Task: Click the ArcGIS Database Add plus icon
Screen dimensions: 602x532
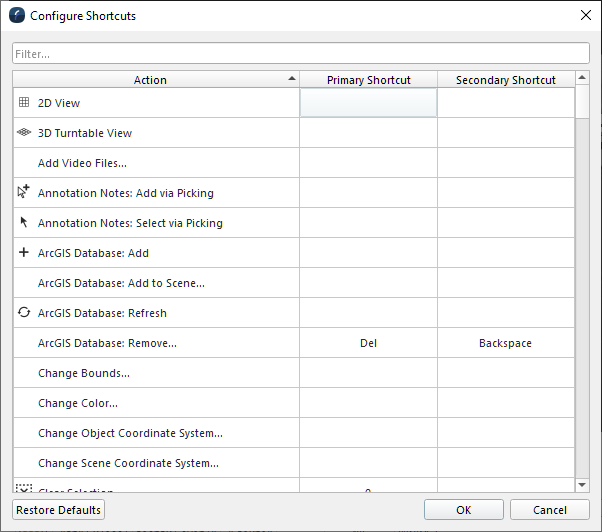Action: click(x=24, y=252)
